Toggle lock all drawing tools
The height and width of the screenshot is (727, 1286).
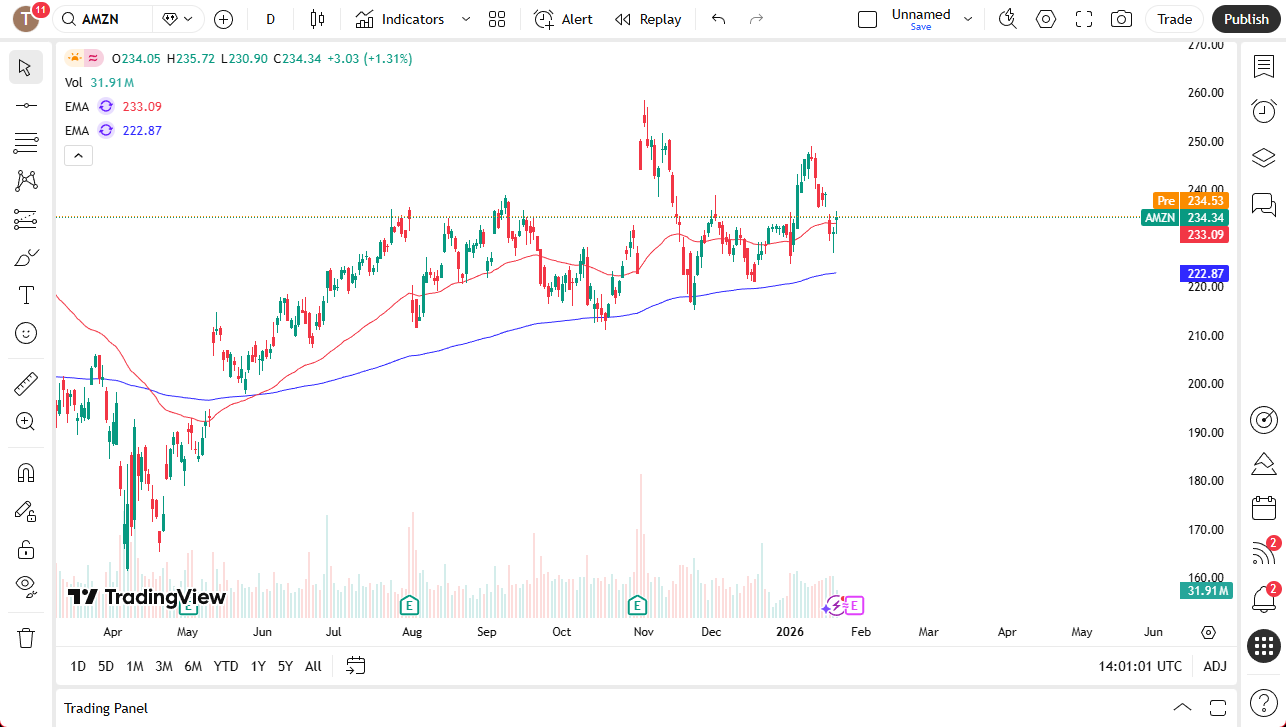[x=26, y=549]
